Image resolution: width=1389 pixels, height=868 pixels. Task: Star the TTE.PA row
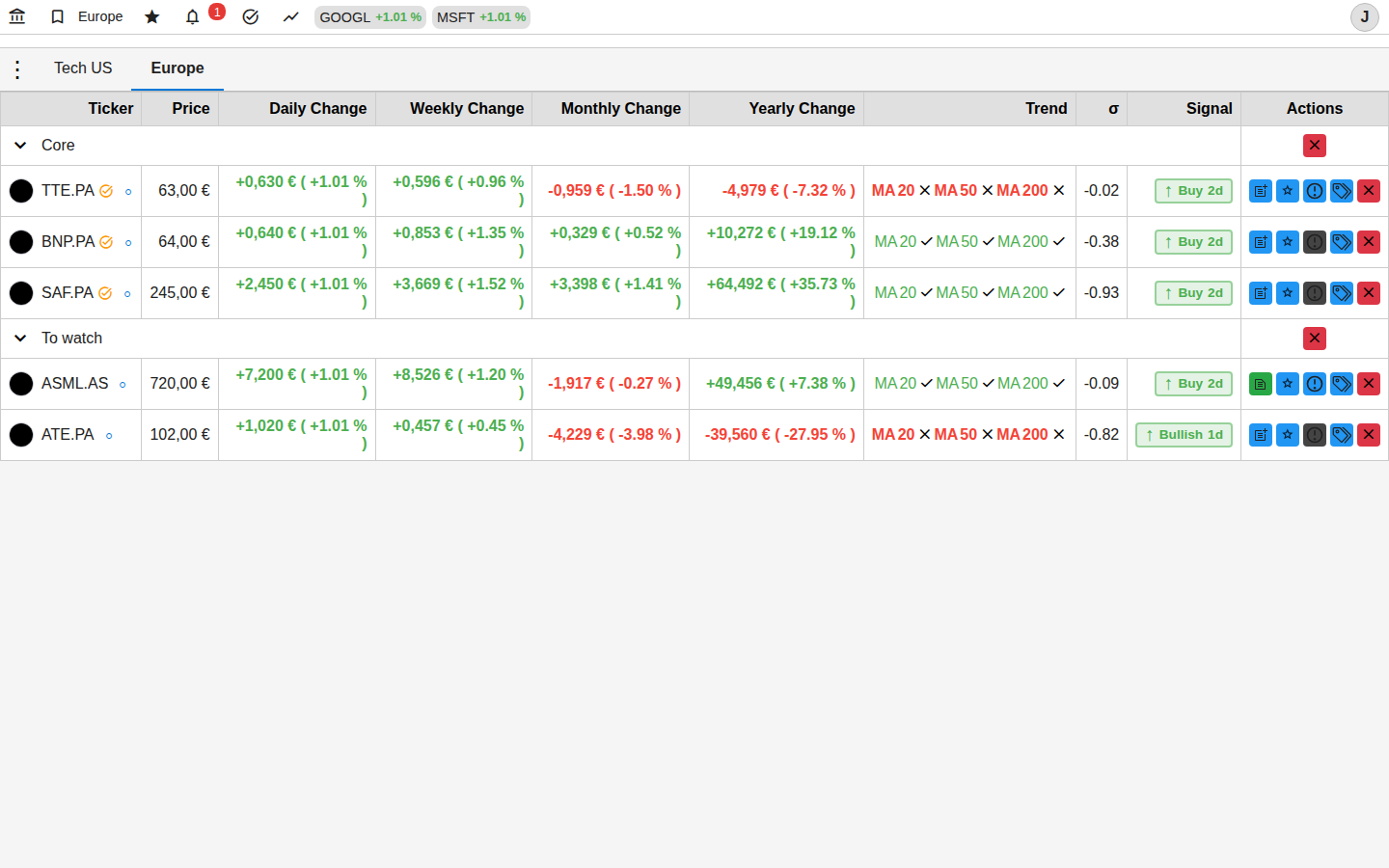click(x=1288, y=191)
